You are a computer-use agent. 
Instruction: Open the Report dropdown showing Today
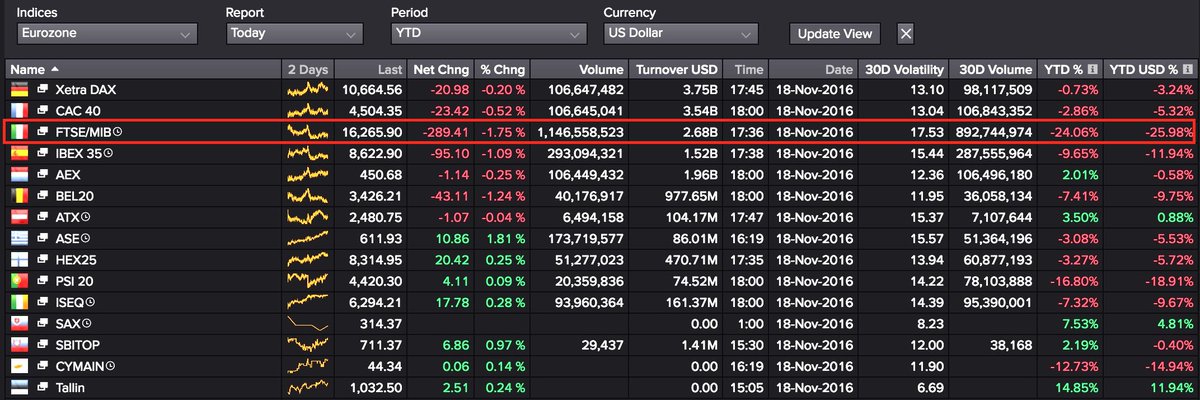click(x=294, y=33)
